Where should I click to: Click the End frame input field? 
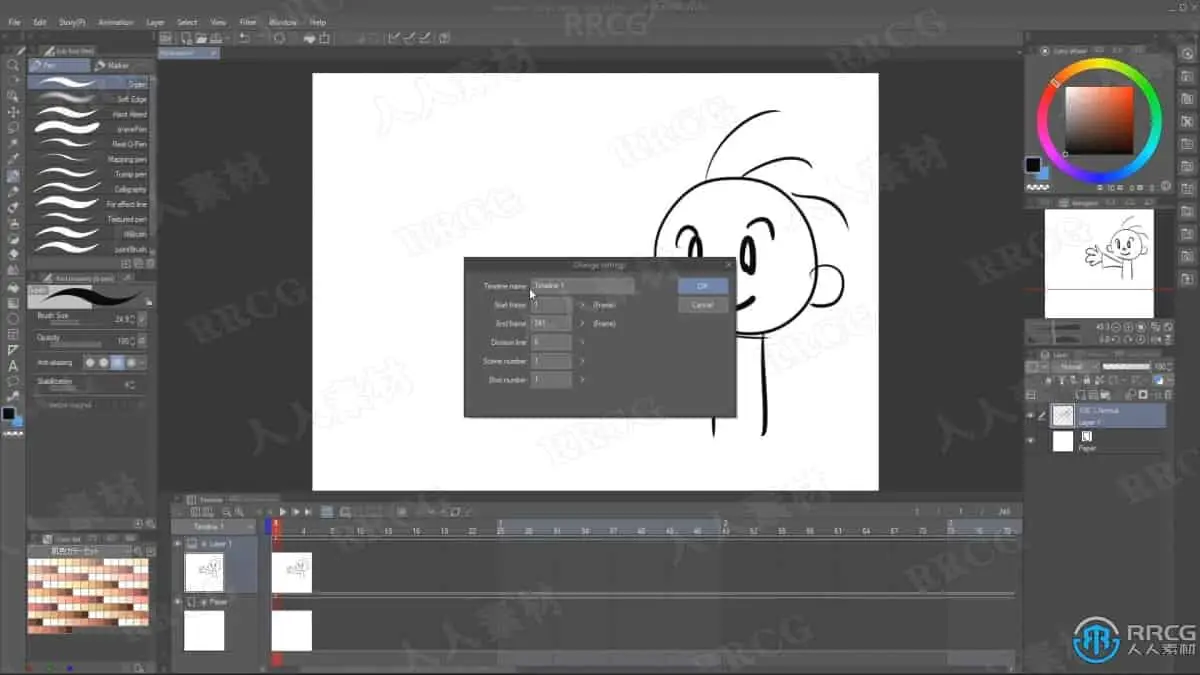click(551, 323)
